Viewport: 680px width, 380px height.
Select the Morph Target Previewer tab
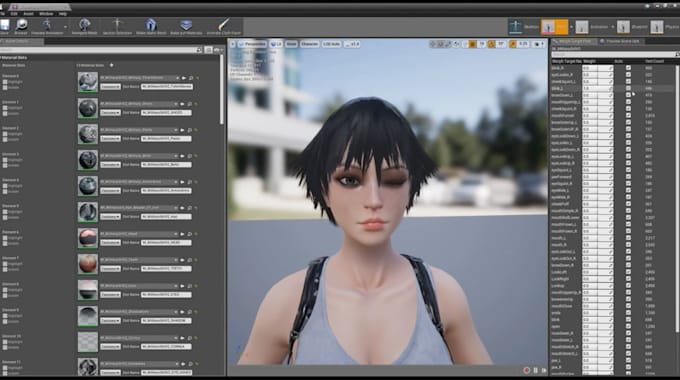tap(573, 41)
